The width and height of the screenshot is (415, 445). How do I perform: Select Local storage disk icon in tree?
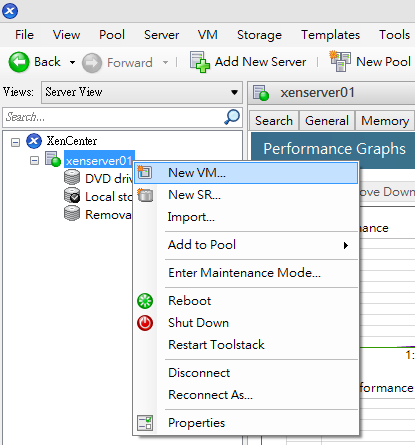click(x=72, y=196)
